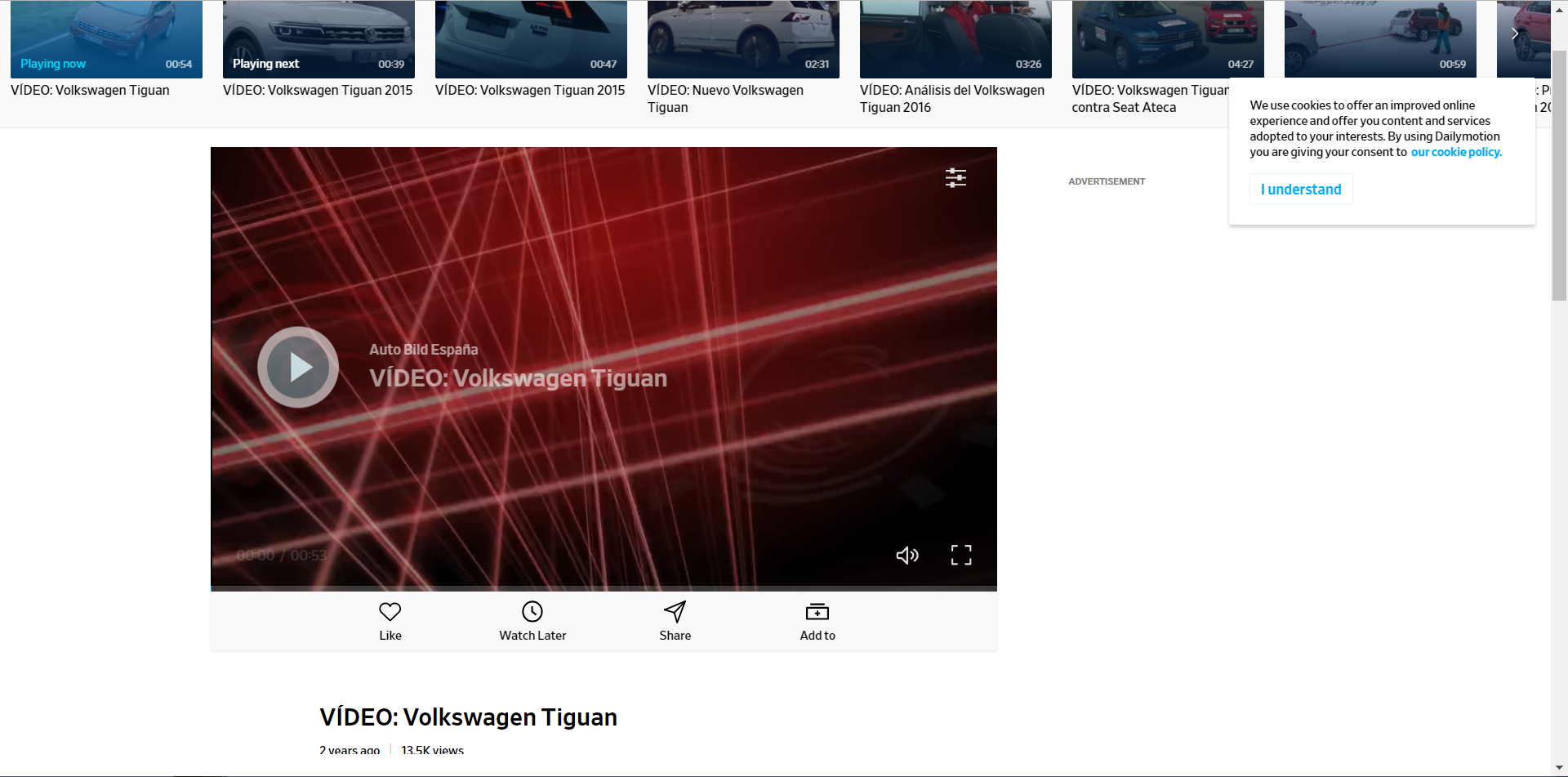Viewport: 1568px width, 777px height.
Task: Seek using the video progress bar
Action: (x=604, y=588)
